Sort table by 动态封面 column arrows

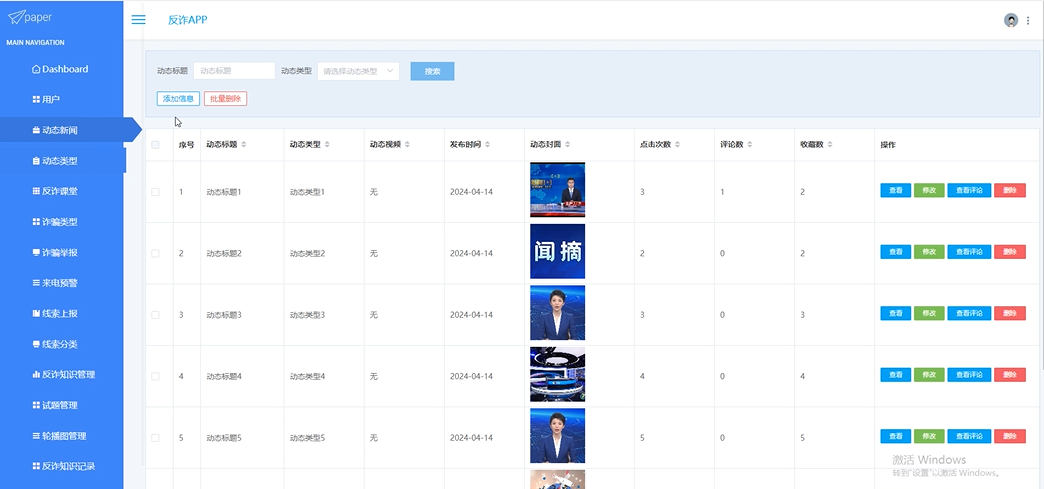(568, 145)
